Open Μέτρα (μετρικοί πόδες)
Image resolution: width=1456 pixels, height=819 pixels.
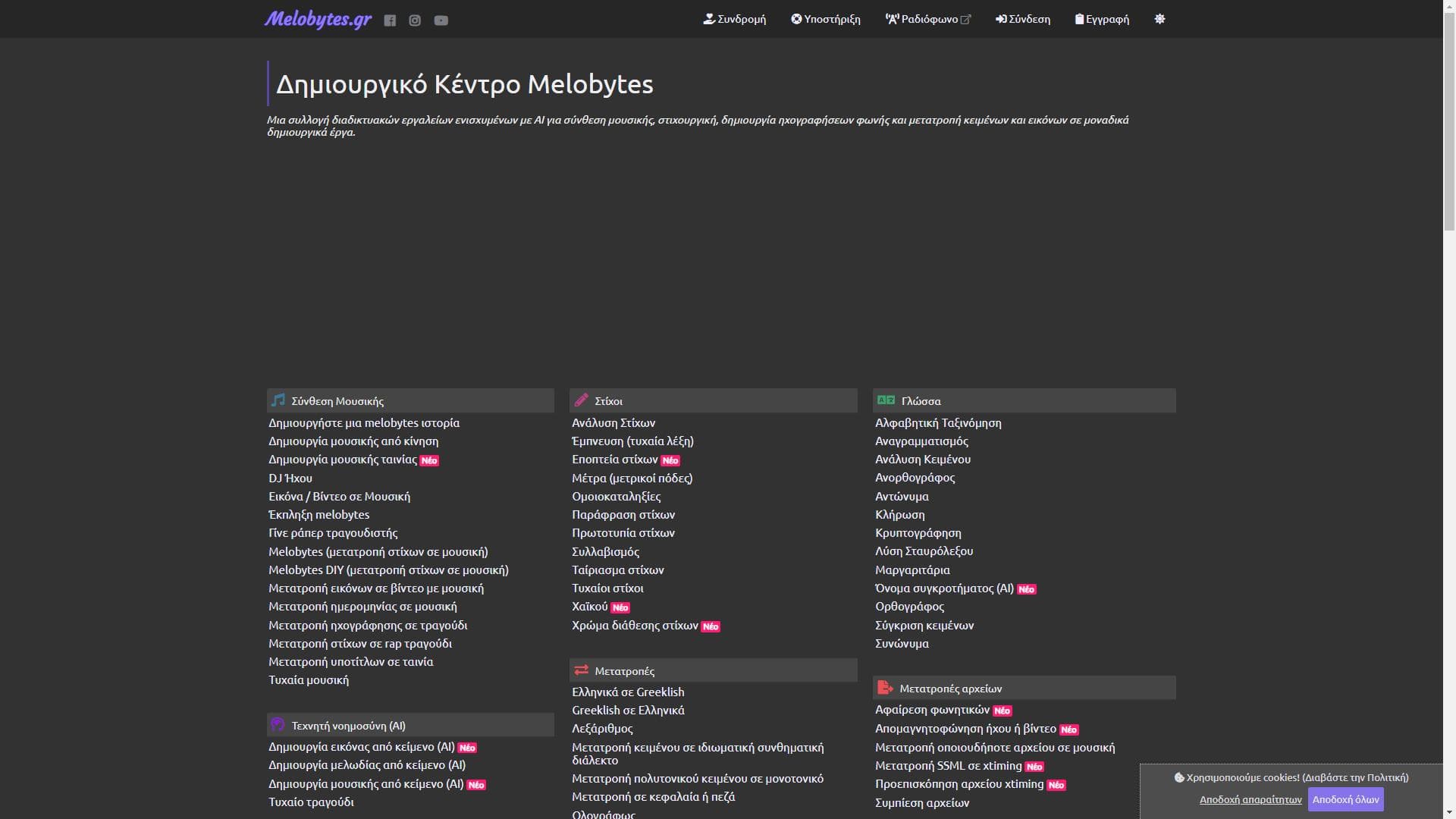[632, 479]
